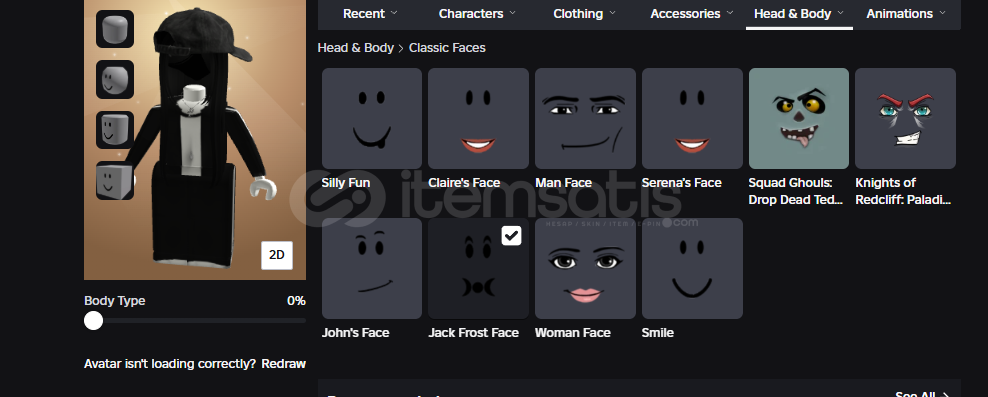Click the Jack Frost Face label
Image resolution: width=988 pixels, height=397 pixels.
(474, 333)
